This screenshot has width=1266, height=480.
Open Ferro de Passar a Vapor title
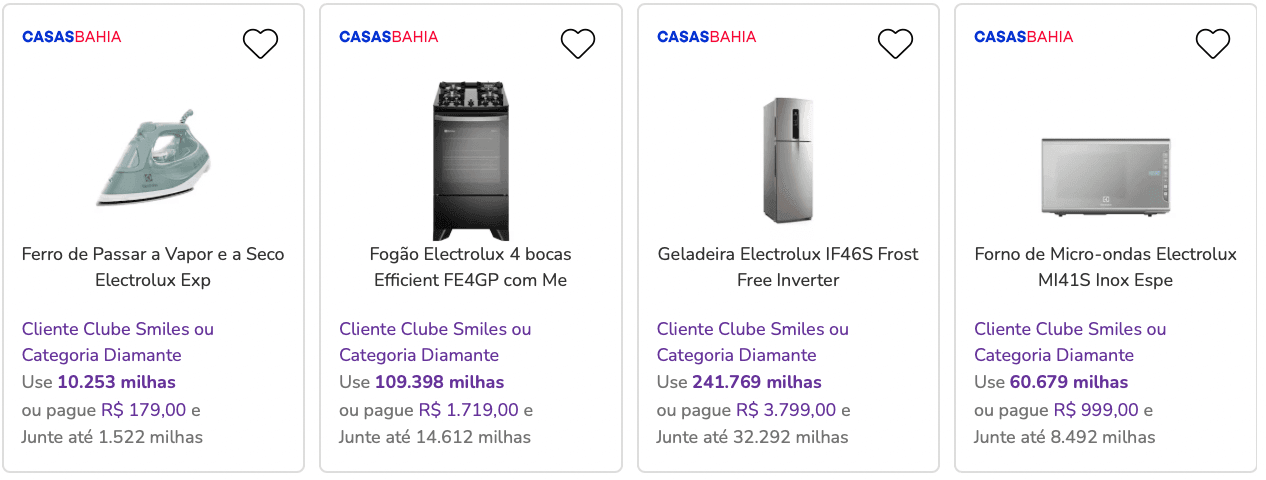(x=153, y=267)
